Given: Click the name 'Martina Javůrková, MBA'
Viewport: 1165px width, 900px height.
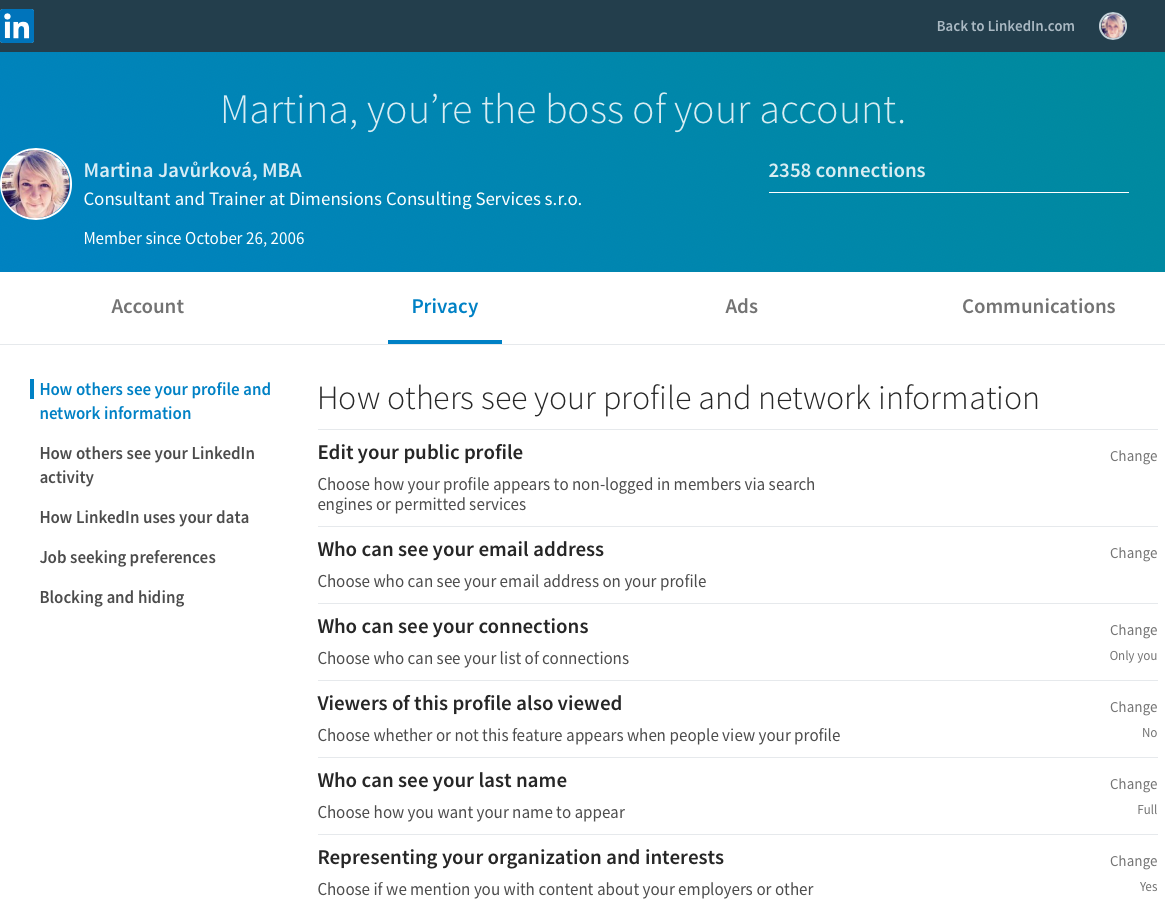Looking at the screenshot, I should [x=192, y=170].
